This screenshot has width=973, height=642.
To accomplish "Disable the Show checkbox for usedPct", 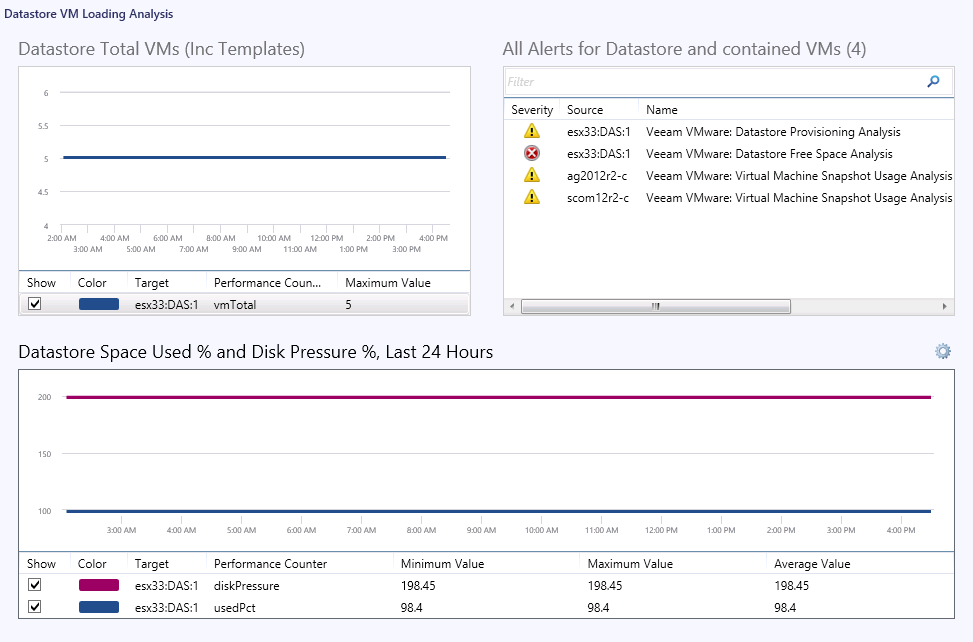I will click(x=37, y=606).
